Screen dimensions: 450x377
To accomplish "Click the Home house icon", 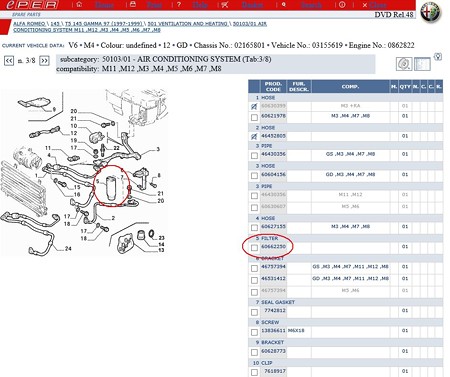I will 79,4.
